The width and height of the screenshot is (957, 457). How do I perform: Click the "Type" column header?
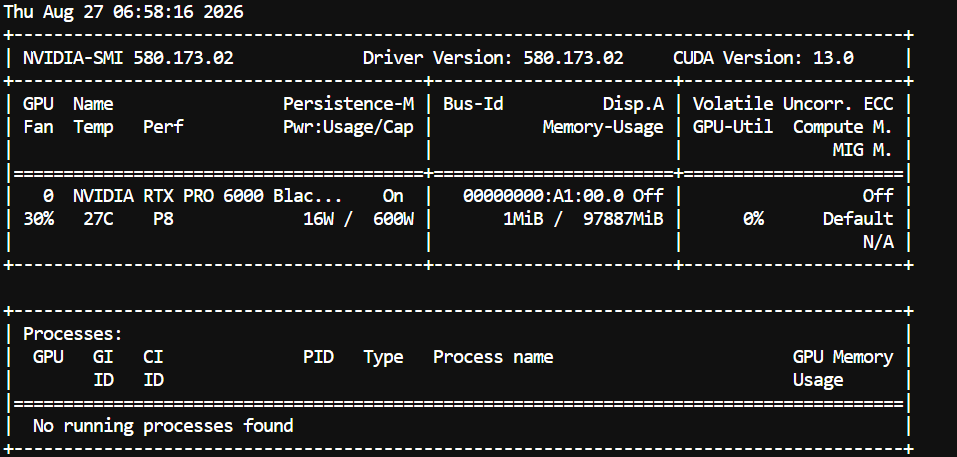coord(383,357)
